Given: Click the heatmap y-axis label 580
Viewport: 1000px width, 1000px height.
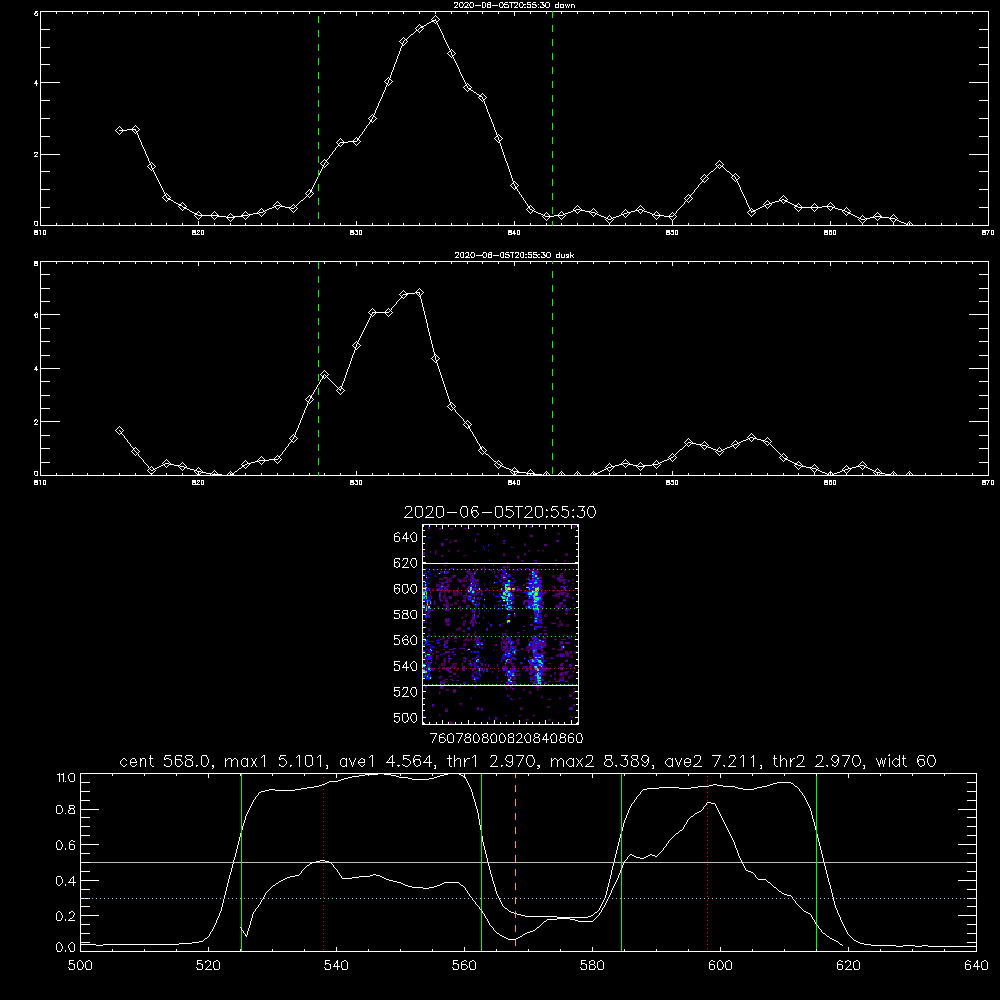Looking at the screenshot, I should tap(406, 615).
